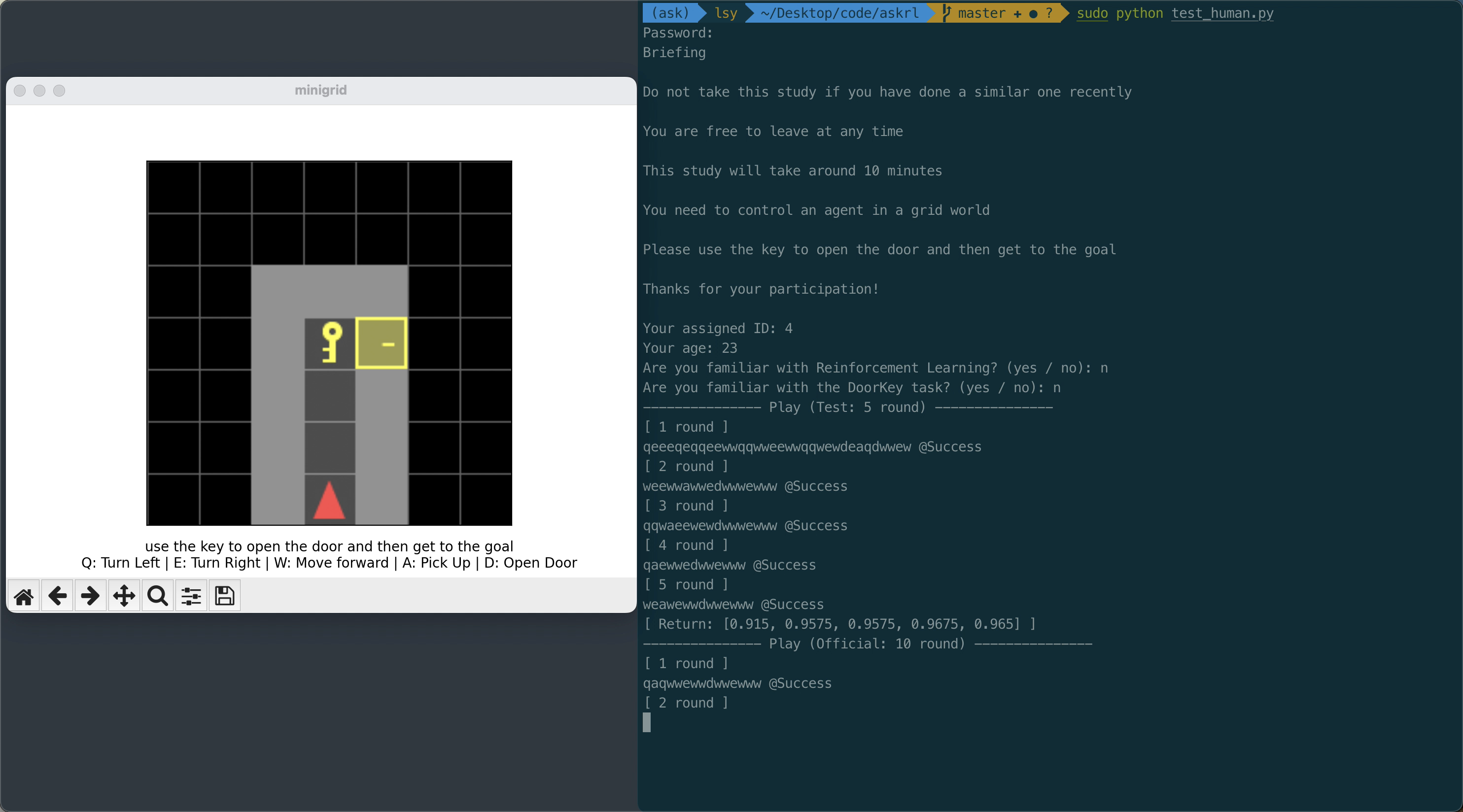Click the Reinforcement Learning familiarity question line
This screenshot has width=1463, height=812.
pos(875,368)
